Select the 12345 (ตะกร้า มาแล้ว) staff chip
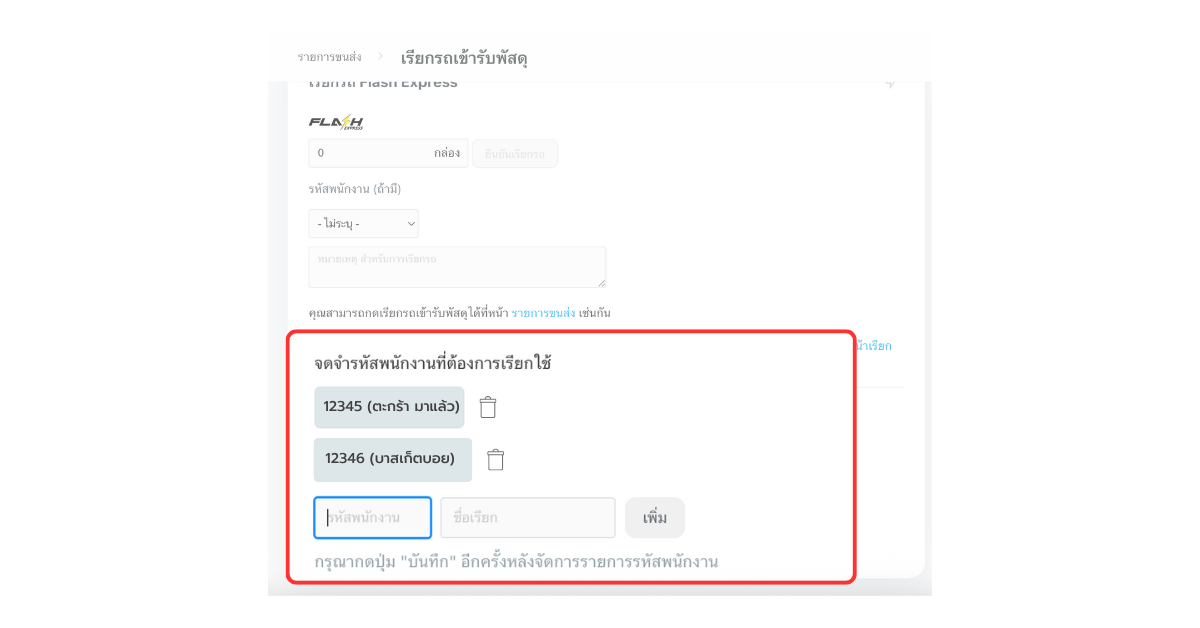1200x628 pixels. point(389,407)
